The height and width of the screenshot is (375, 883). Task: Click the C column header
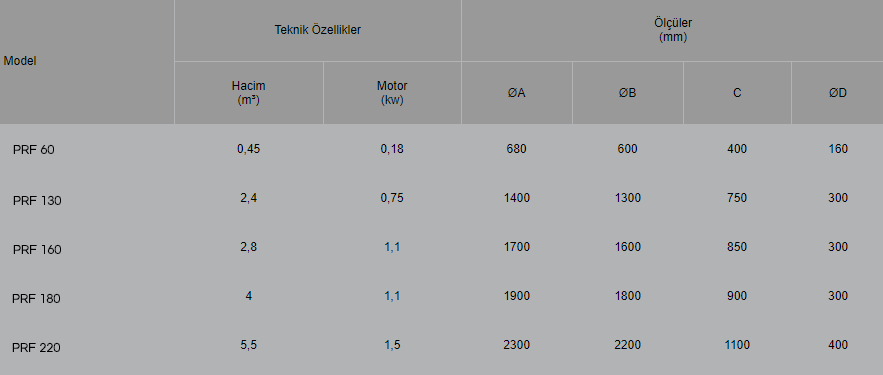[x=737, y=93]
